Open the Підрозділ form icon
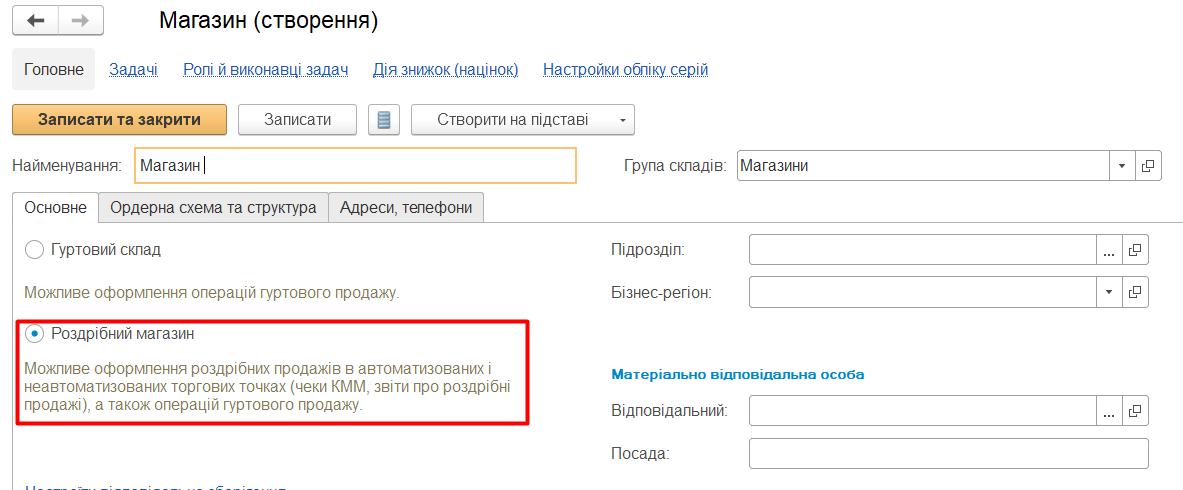The height and width of the screenshot is (490, 1183). click(x=1135, y=250)
